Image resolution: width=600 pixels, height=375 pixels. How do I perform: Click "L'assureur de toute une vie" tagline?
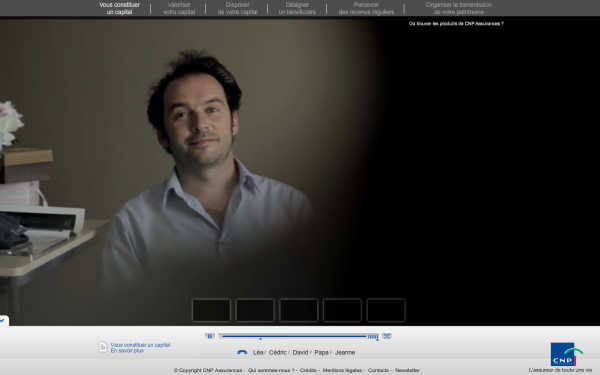(560, 370)
